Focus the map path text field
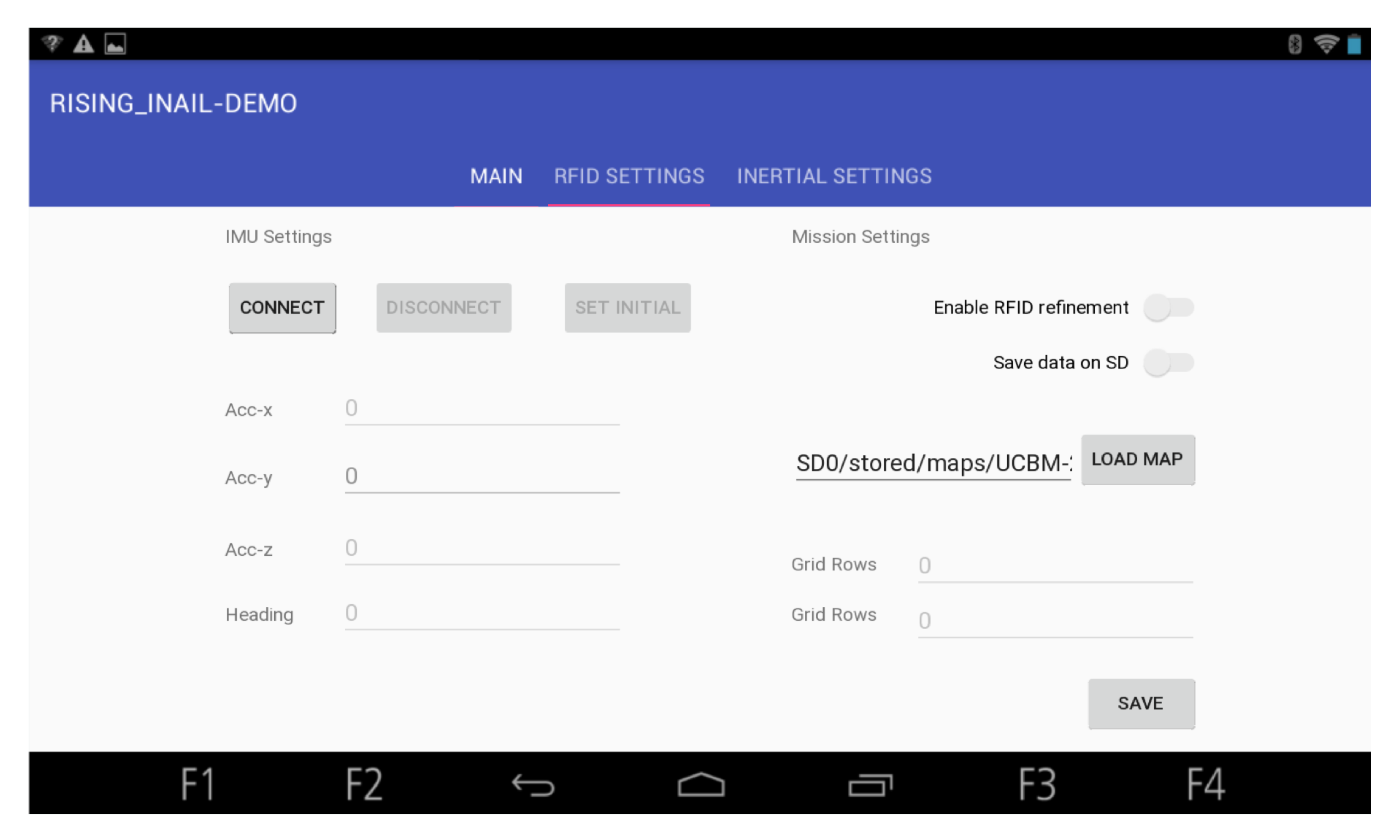This screenshot has width=1400, height=840. 933,463
